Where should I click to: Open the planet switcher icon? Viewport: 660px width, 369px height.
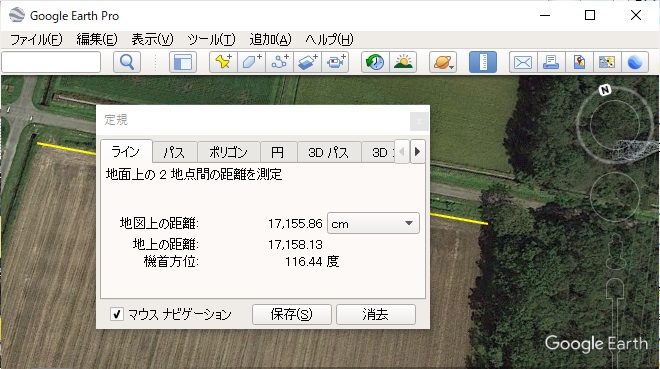443,62
